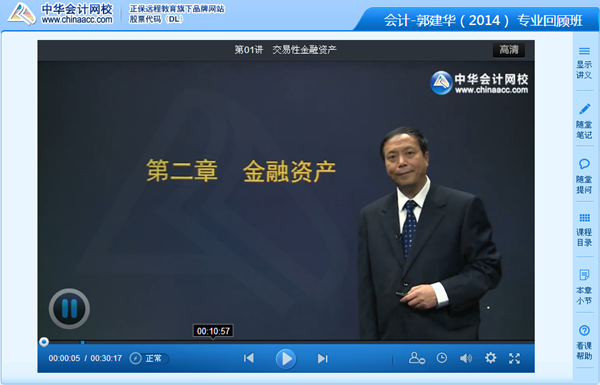Open player settings gear
This screenshot has height=385, width=600.
tap(491, 358)
